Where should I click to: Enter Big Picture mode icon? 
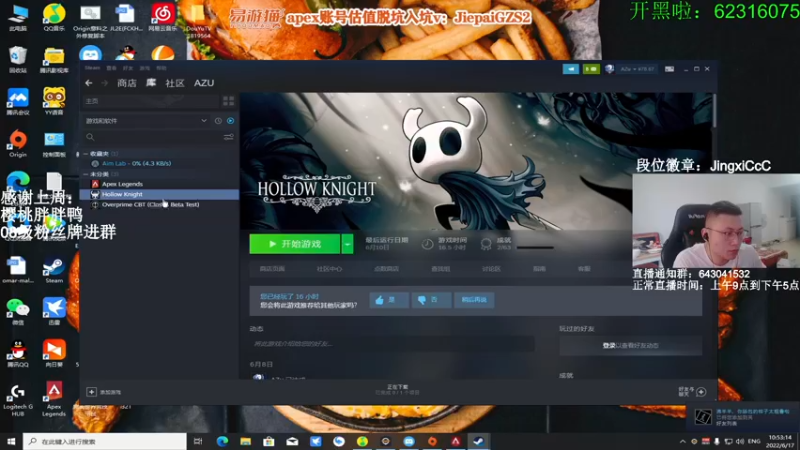tap(669, 69)
